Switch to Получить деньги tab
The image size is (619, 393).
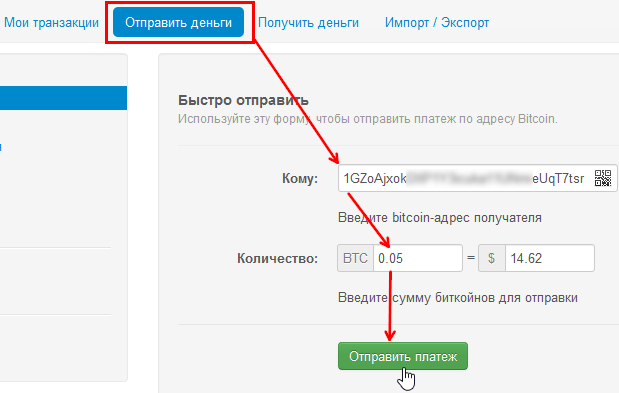click(x=308, y=23)
